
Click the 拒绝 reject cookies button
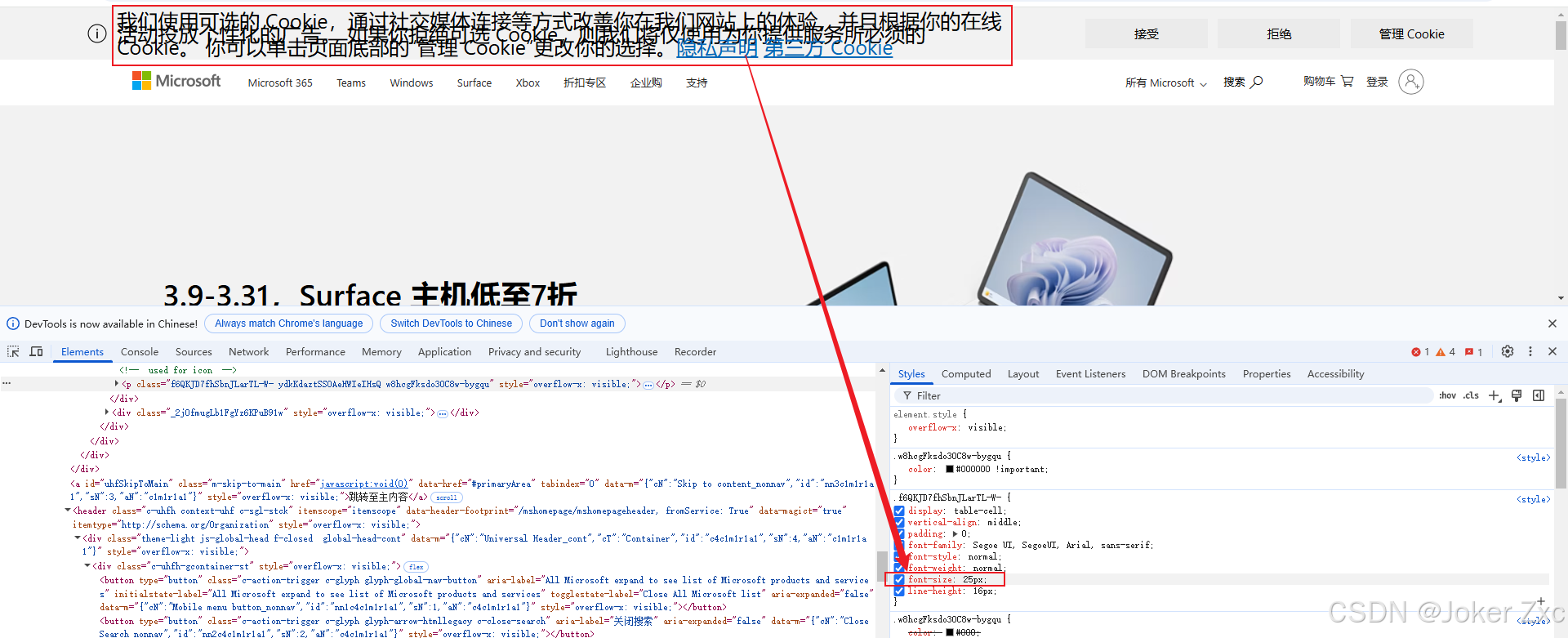(1279, 33)
